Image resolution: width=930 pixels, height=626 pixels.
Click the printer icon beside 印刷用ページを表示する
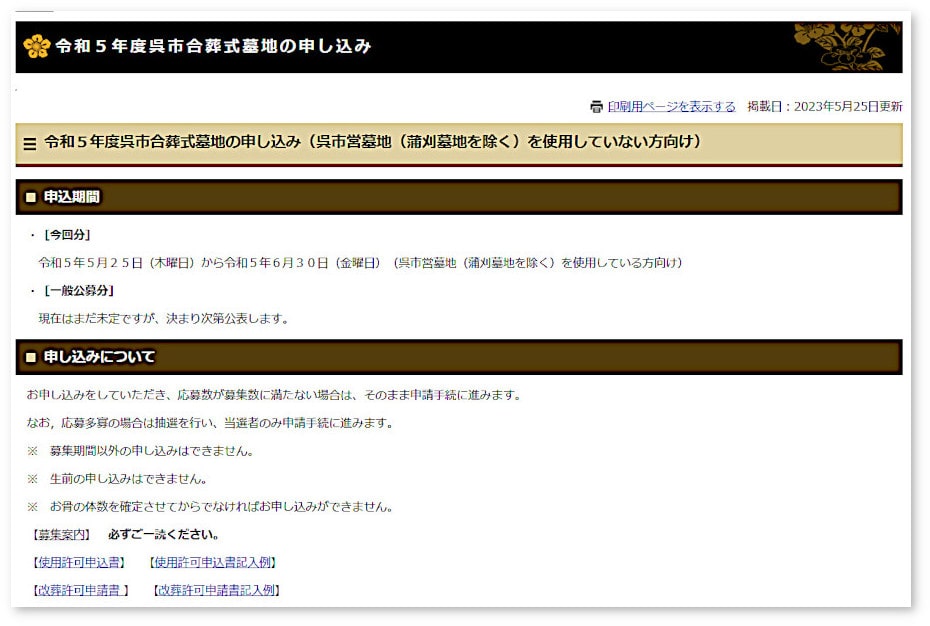pyautogui.click(x=596, y=107)
